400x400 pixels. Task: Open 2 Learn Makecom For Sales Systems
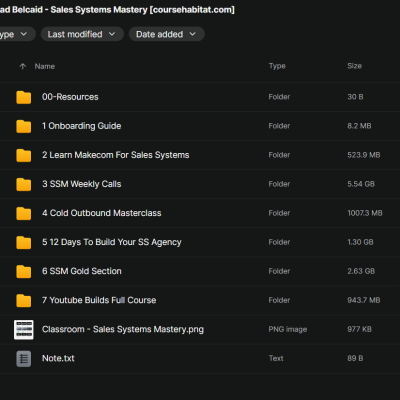(115, 155)
